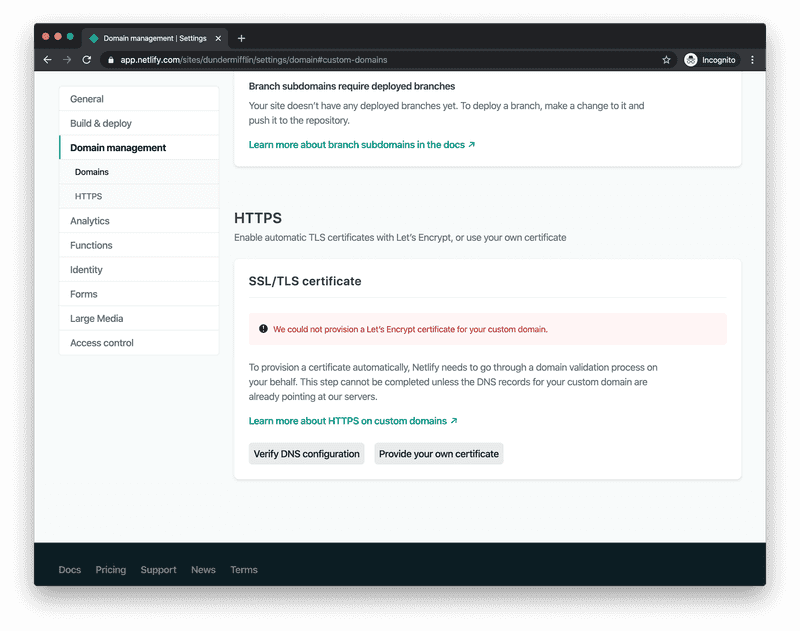Open branch subdomains docs link
The height and width of the screenshot is (631, 800).
[x=361, y=145]
